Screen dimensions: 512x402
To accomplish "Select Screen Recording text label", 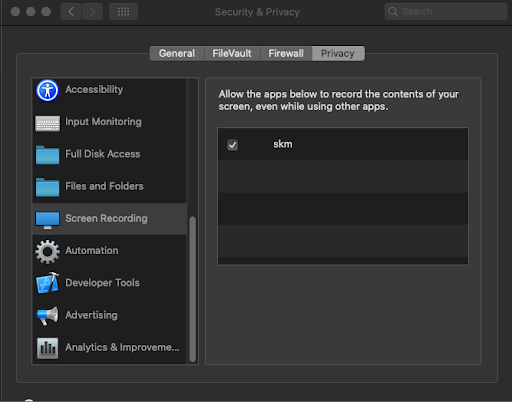I will click(x=106, y=218).
